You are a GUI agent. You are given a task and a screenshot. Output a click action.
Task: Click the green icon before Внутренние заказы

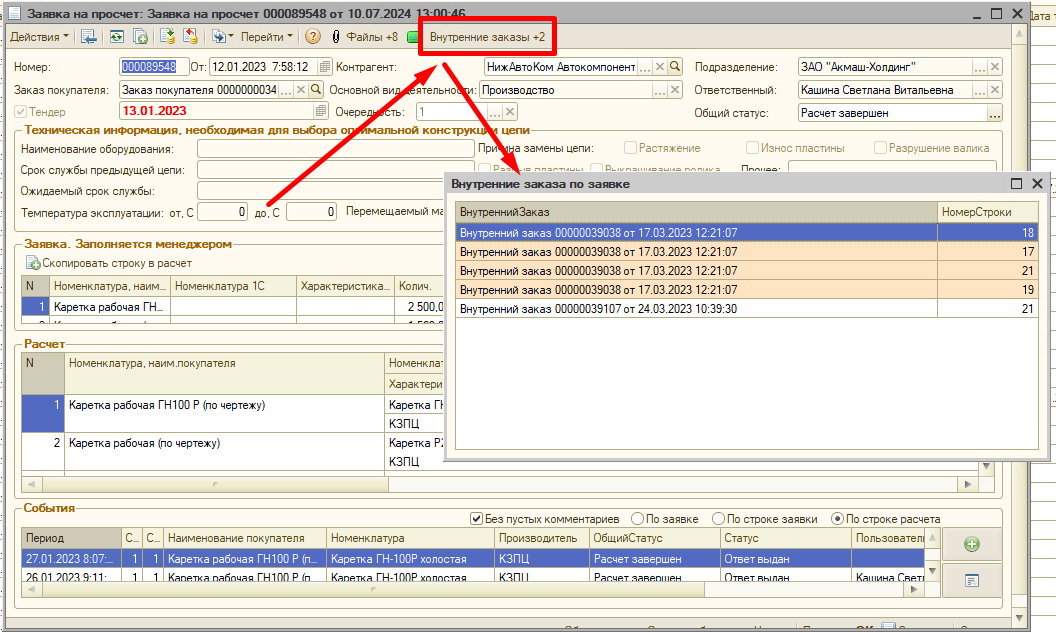[412, 37]
